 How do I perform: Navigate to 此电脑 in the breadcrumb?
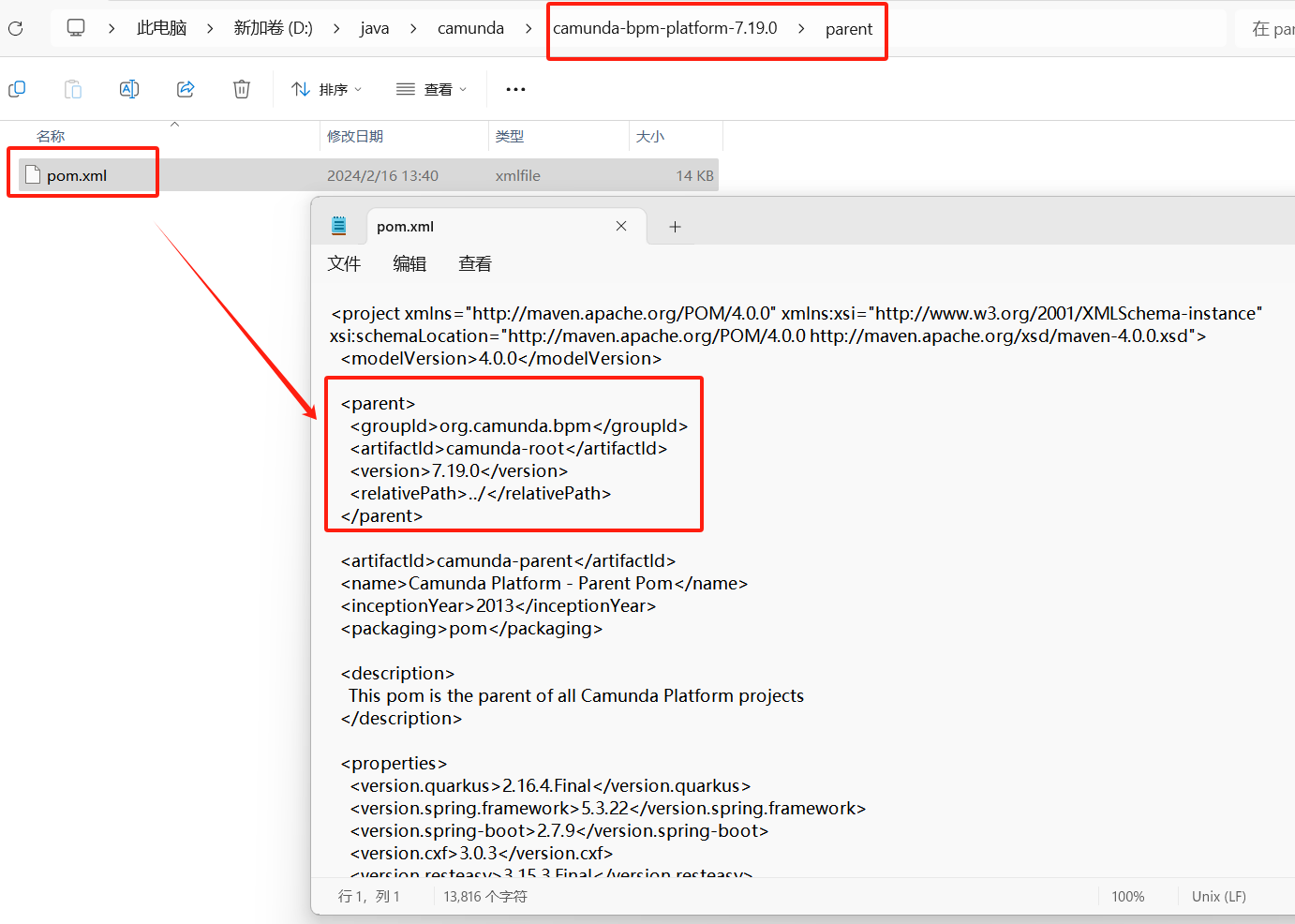(161, 28)
